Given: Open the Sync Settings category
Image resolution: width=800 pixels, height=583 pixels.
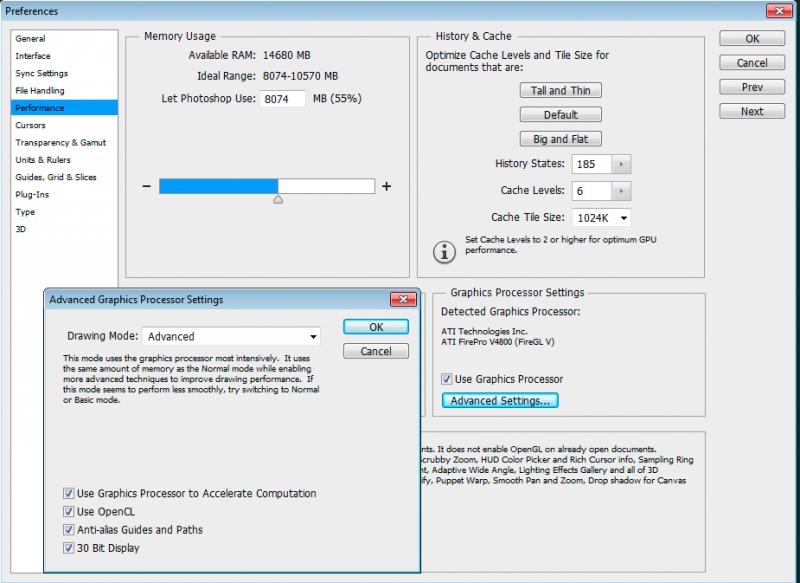Looking at the screenshot, I should click(x=64, y=73).
